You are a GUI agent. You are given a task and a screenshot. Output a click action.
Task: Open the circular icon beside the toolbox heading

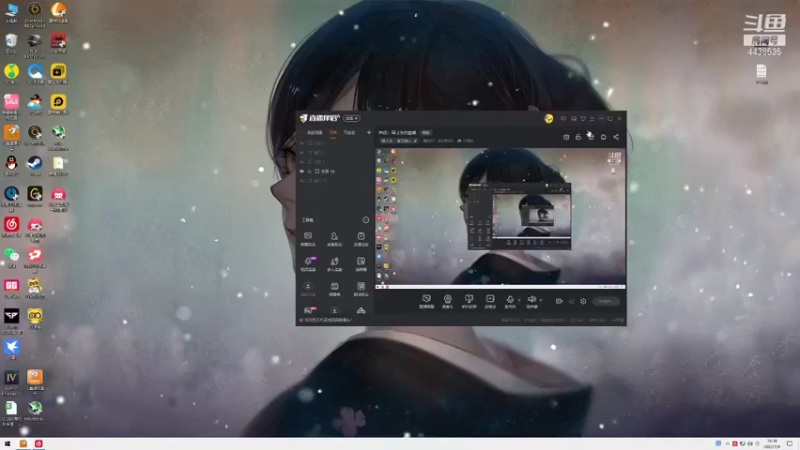click(x=365, y=220)
